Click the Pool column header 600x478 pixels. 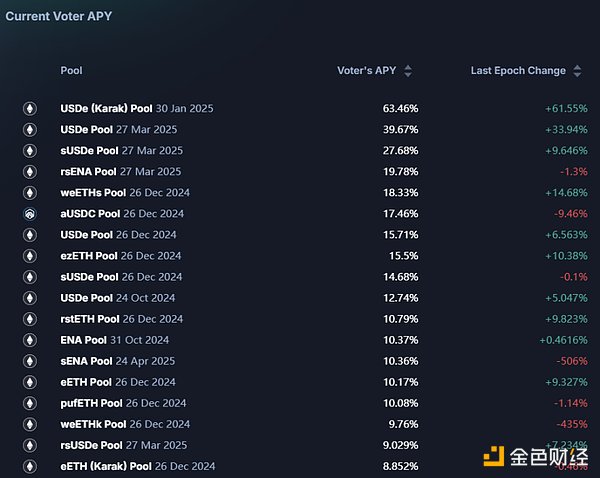pyautogui.click(x=71, y=71)
